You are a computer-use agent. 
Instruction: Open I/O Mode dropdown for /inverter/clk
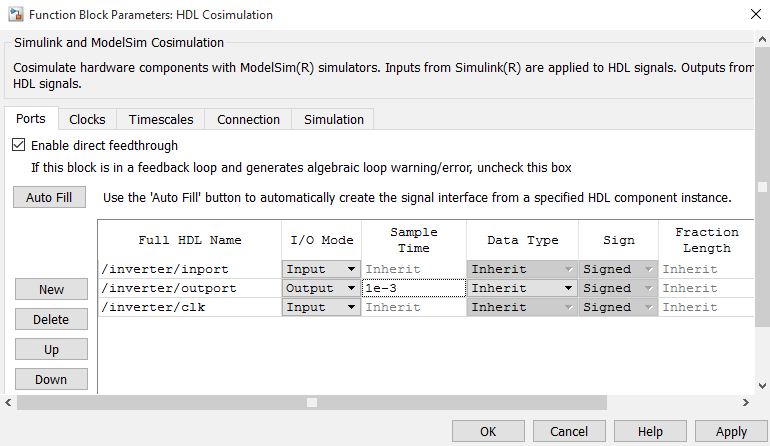coord(321,307)
